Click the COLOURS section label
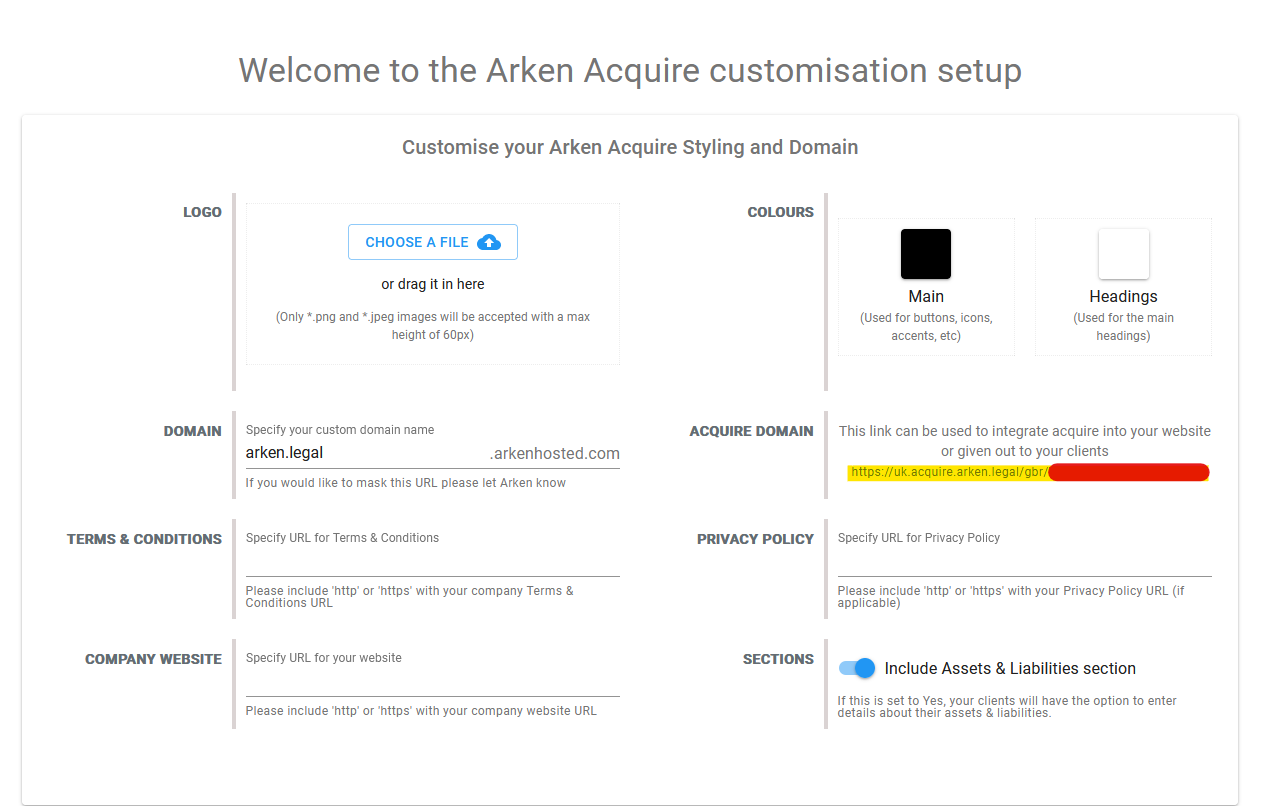 [780, 212]
